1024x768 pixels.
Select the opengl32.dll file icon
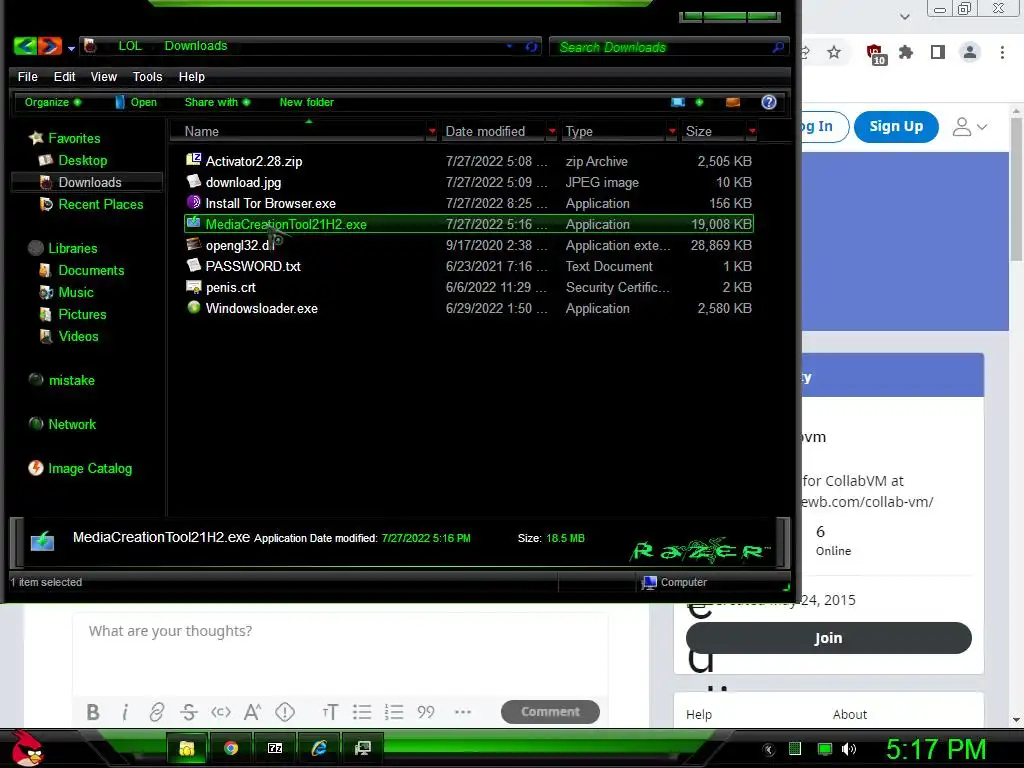click(193, 244)
